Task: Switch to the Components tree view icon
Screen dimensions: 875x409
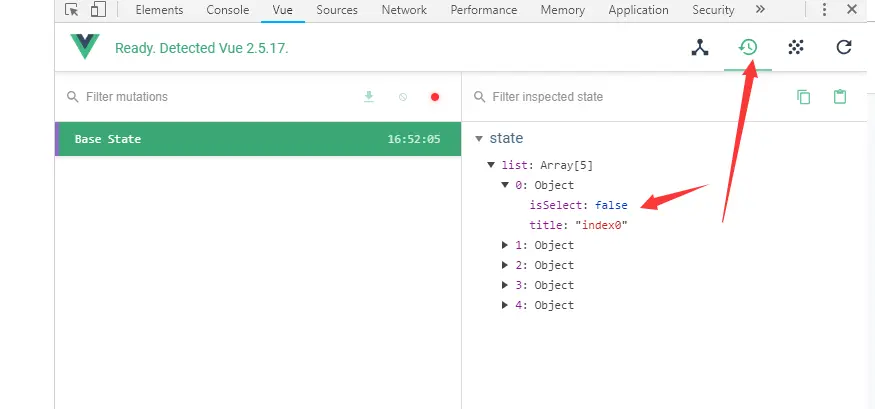Action: [x=700, y=47]
